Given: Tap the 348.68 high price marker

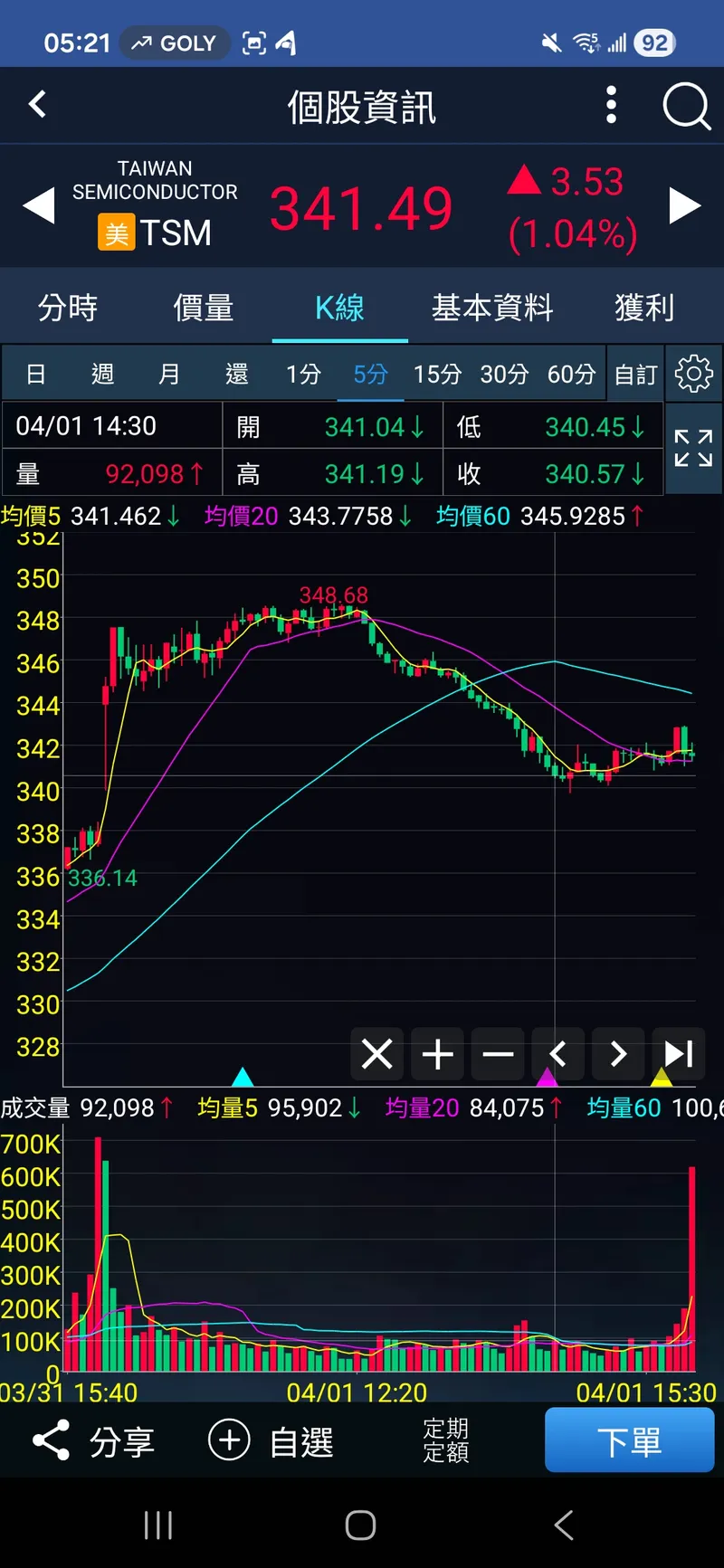Looking at the screenshot, I should (x=334, y=594).
